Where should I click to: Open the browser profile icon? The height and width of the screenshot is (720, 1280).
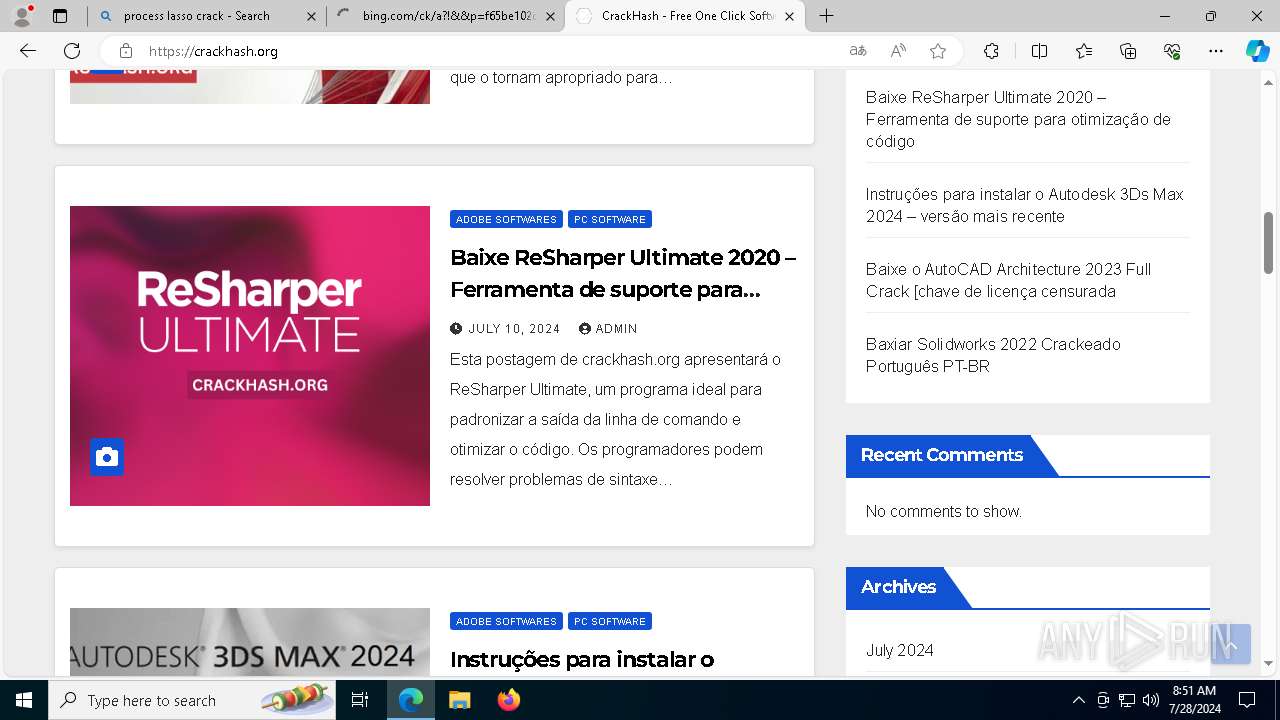[22, 16]
